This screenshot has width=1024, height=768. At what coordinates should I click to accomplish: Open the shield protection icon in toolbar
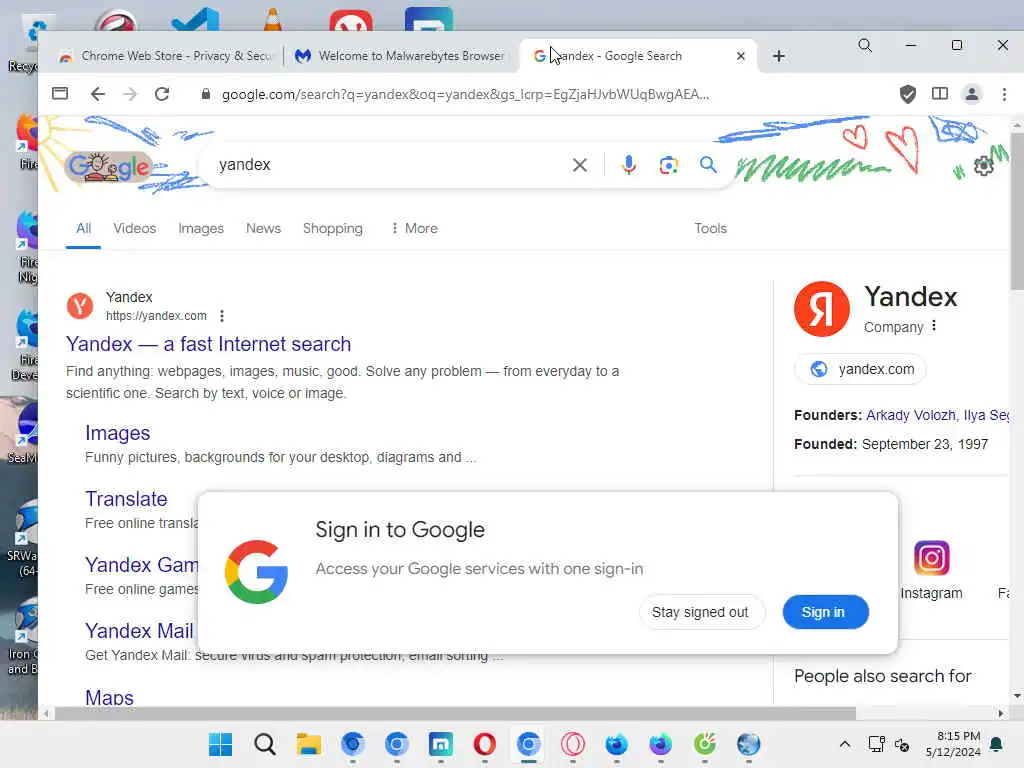[908, 94]
